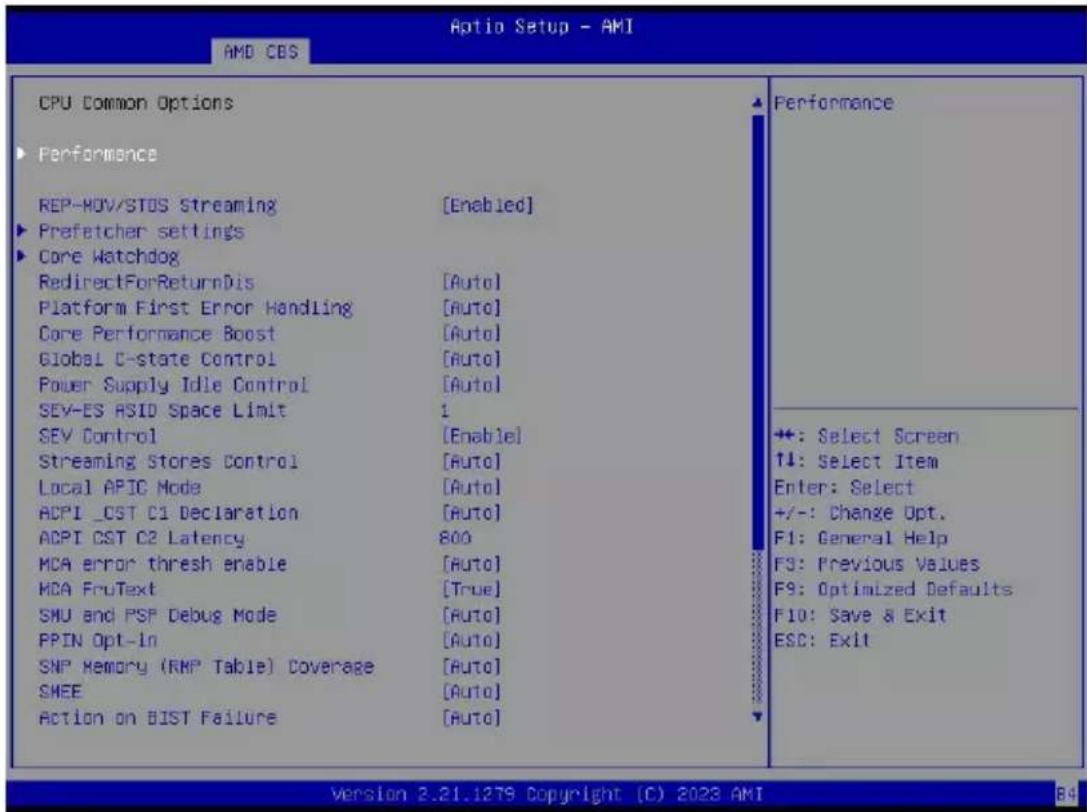Toggle SEV Control Enable value

[x=482, y=436]
